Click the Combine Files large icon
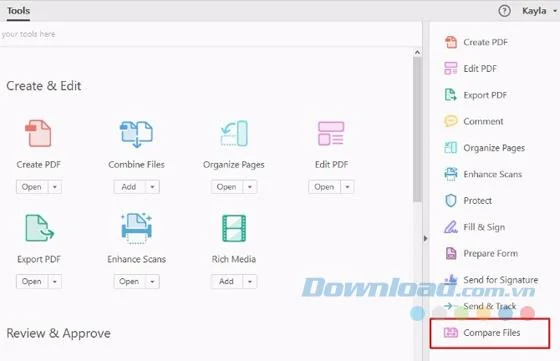The image size is (560, 361). pyautogui.click(x=136, y=134)
